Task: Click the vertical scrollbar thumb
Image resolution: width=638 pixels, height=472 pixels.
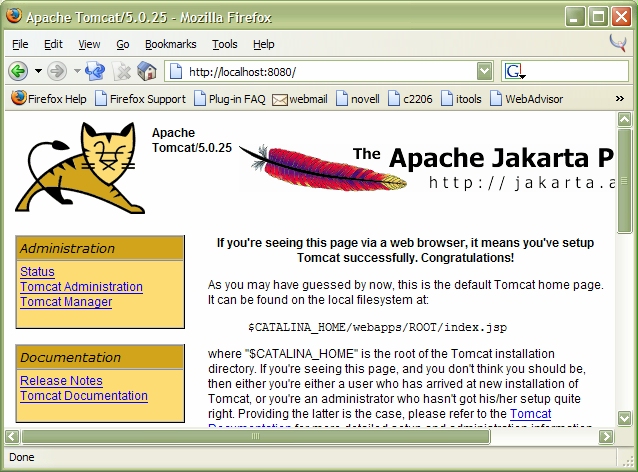Action: 624,181
